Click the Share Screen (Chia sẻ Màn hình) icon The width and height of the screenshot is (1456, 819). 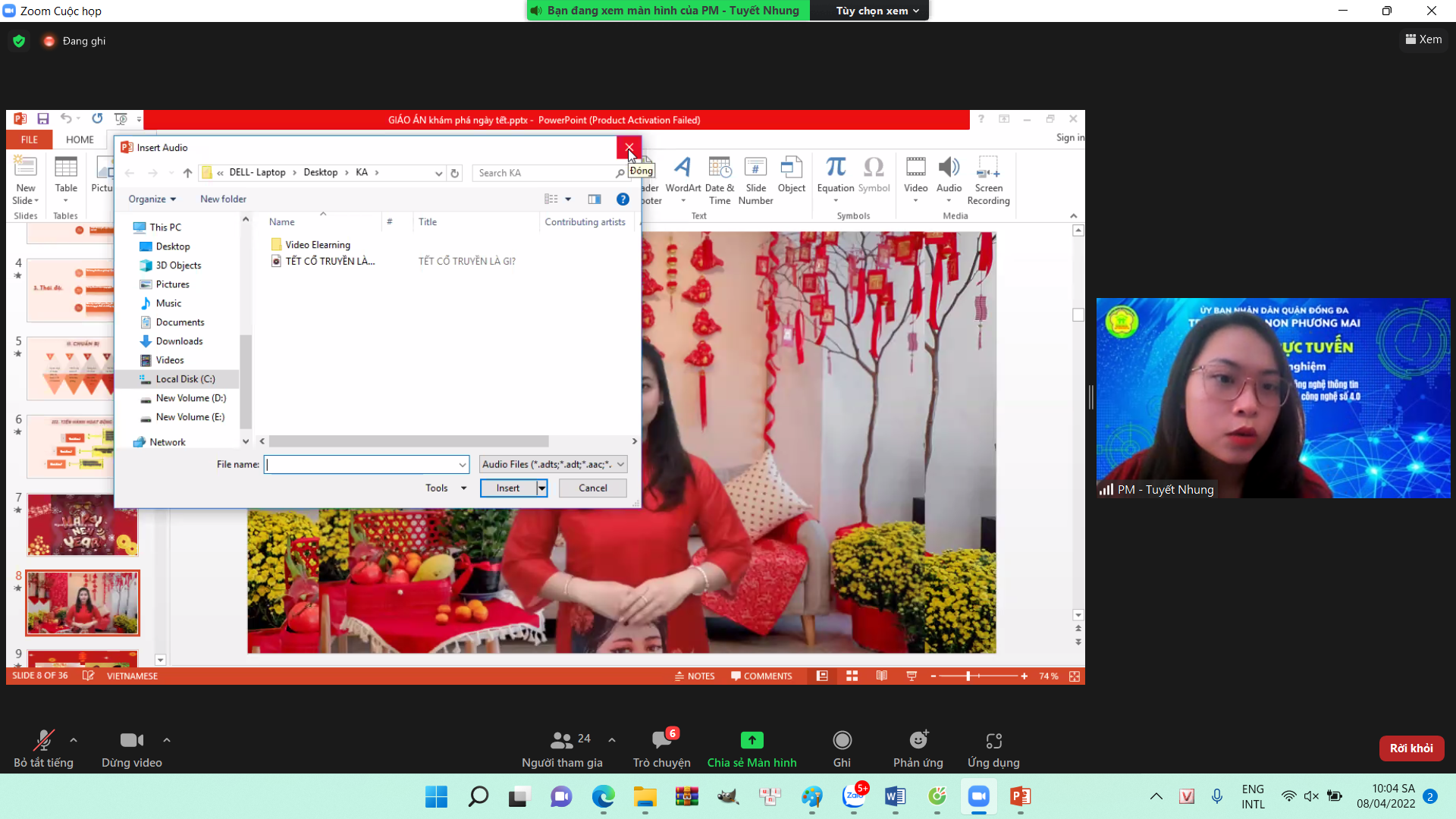(x=752, y=740)
